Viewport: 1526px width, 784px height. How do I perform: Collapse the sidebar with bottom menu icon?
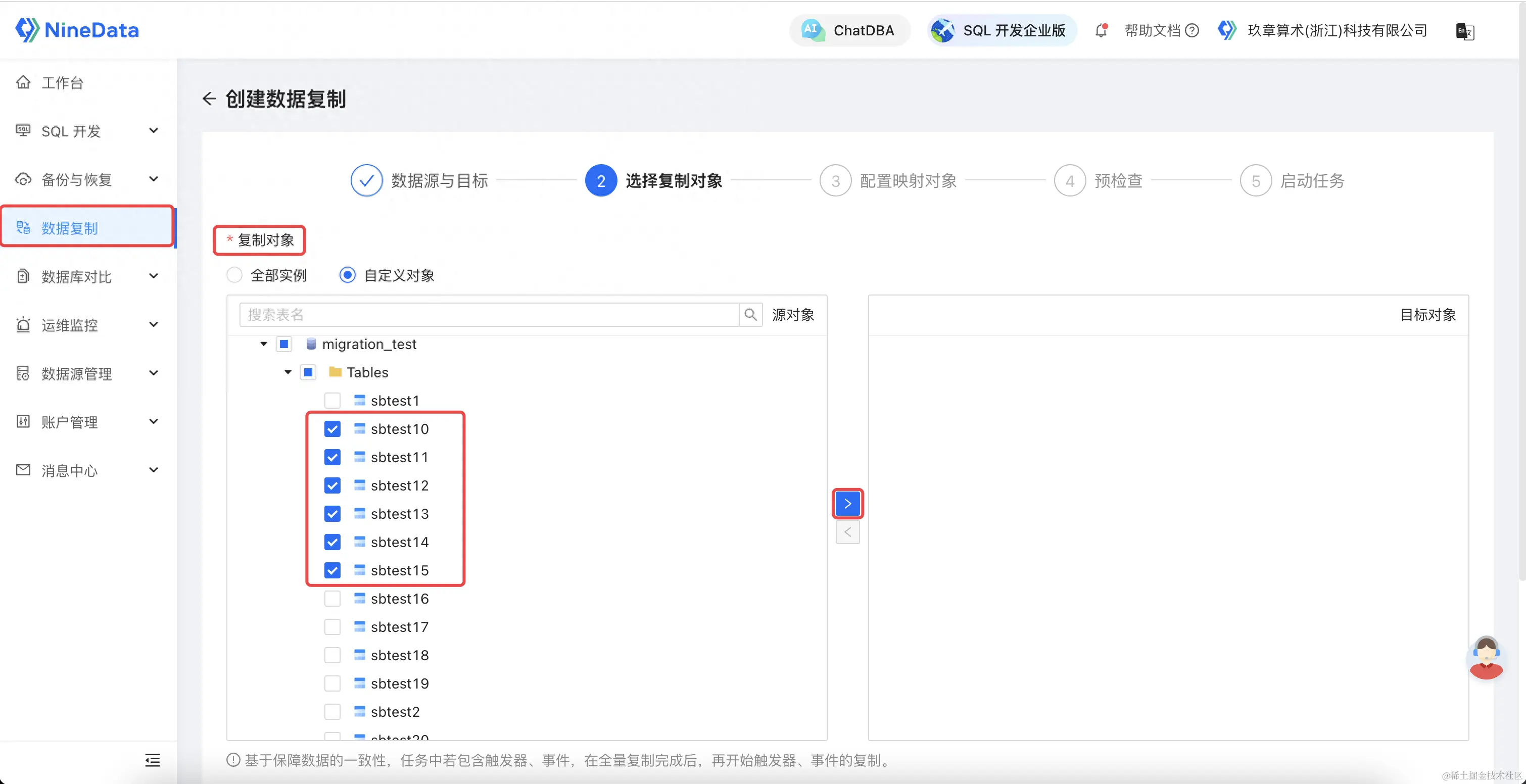152,760
